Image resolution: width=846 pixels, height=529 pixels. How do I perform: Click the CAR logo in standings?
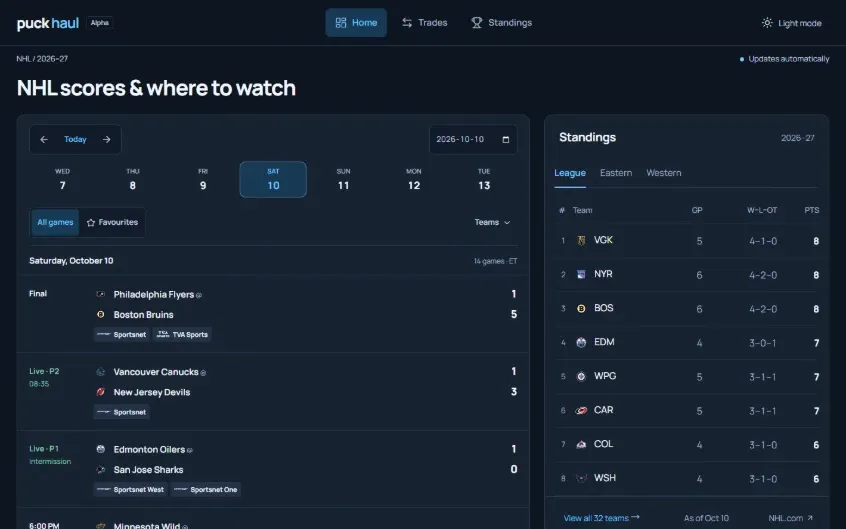click(581, 411)
